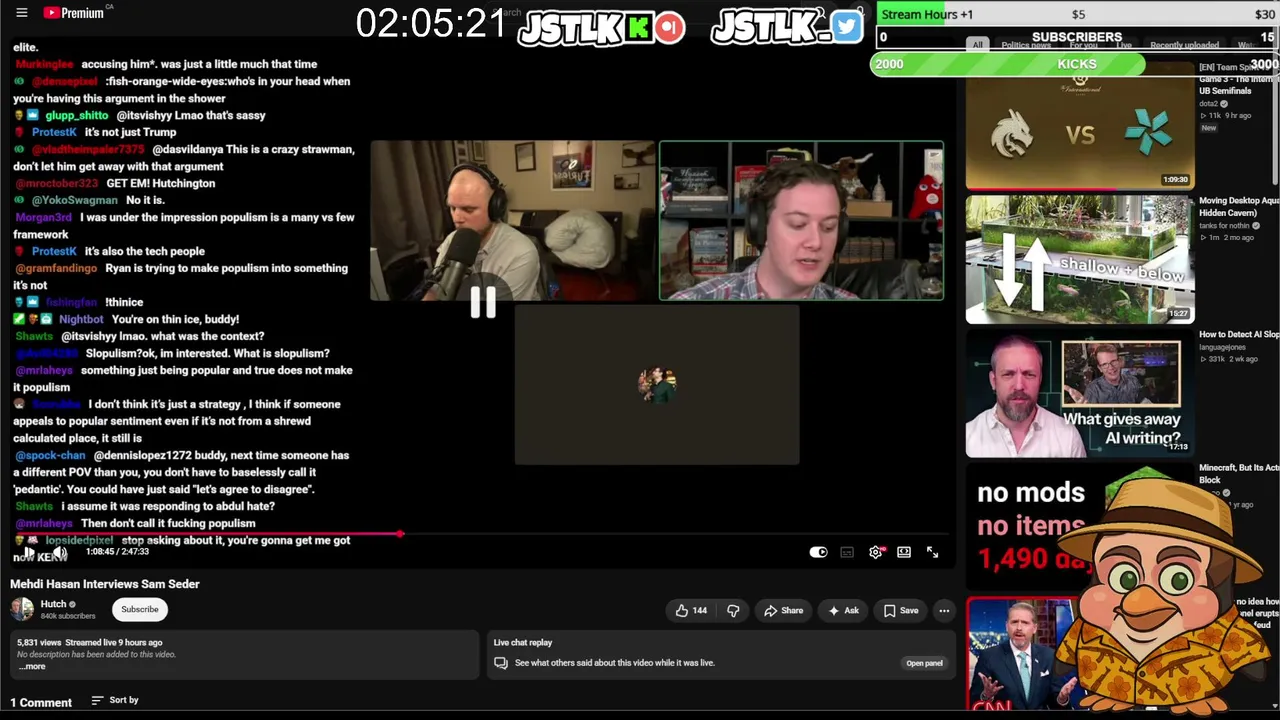The height and width of the screenshot is (720, 1280).
Task: Expand the description with ...more
Action: [x=31, y=667]
